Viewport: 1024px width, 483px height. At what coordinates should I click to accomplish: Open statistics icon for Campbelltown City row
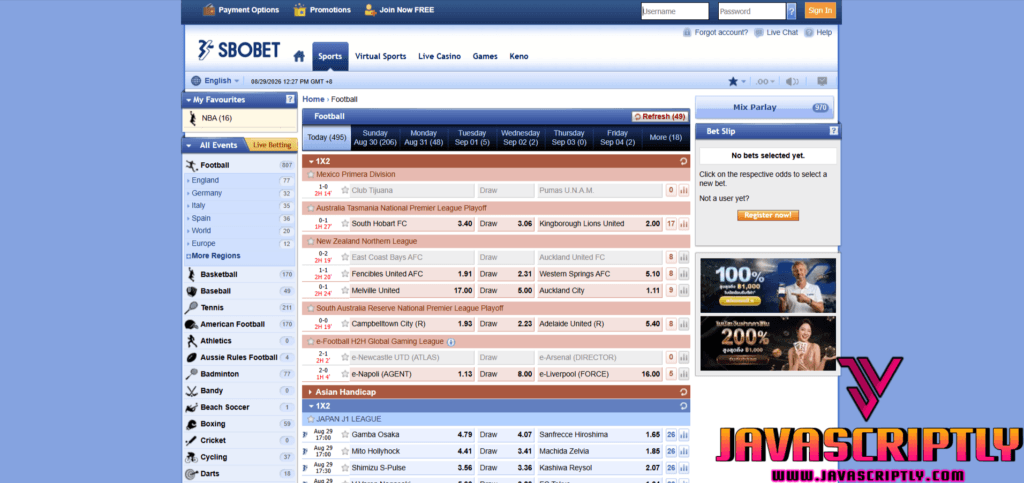point(684,324)
